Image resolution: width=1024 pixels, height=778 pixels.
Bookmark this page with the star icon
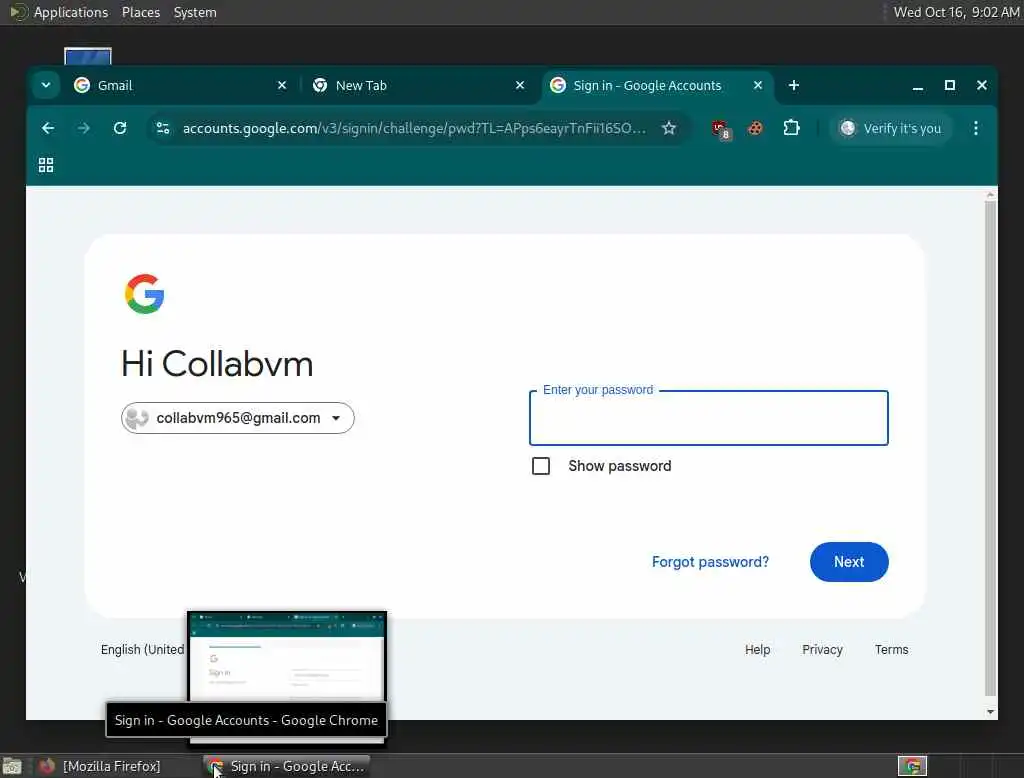[669, 128]
